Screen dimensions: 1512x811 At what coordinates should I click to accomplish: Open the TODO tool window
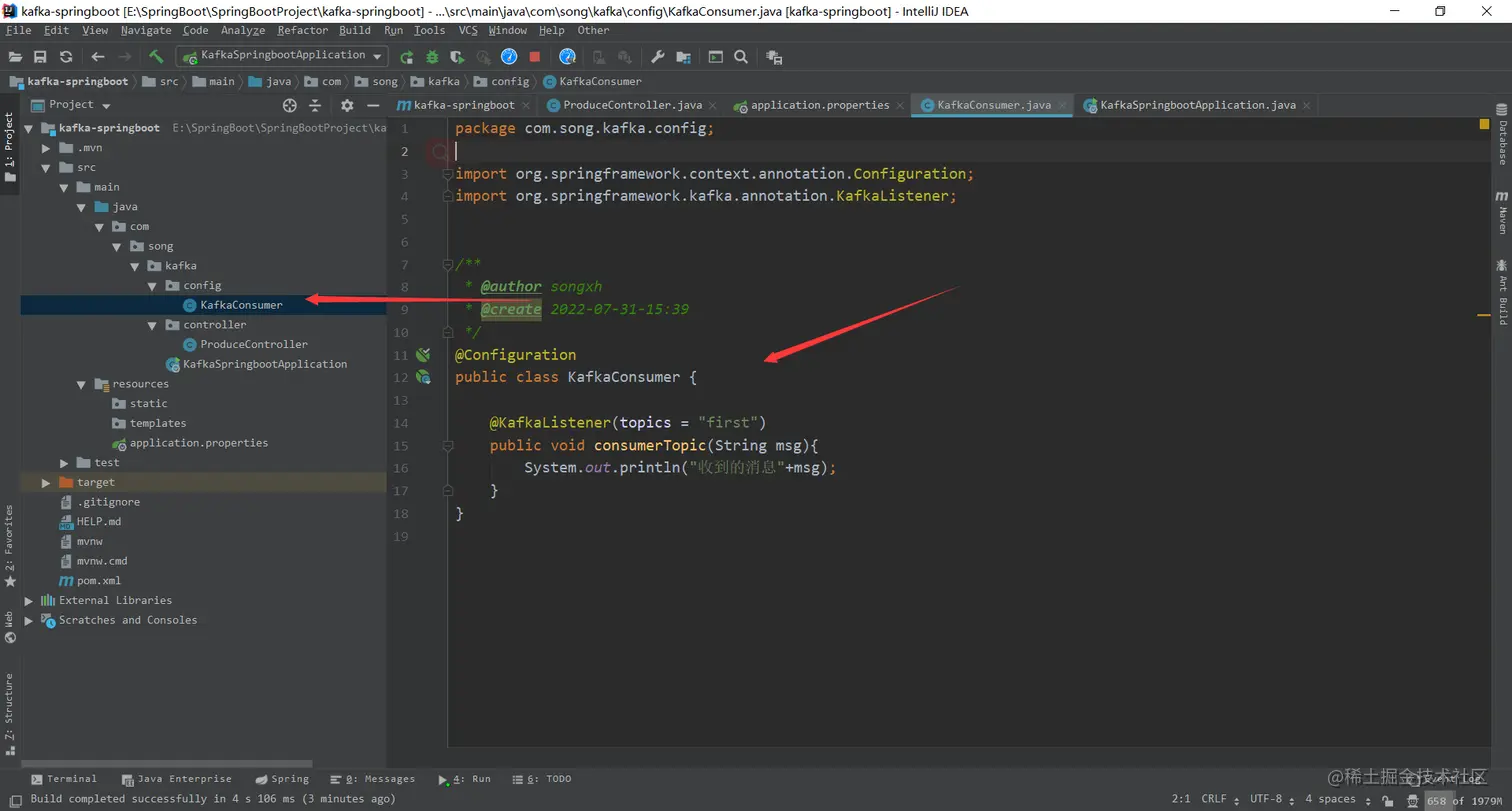click(x=541, y=779)
